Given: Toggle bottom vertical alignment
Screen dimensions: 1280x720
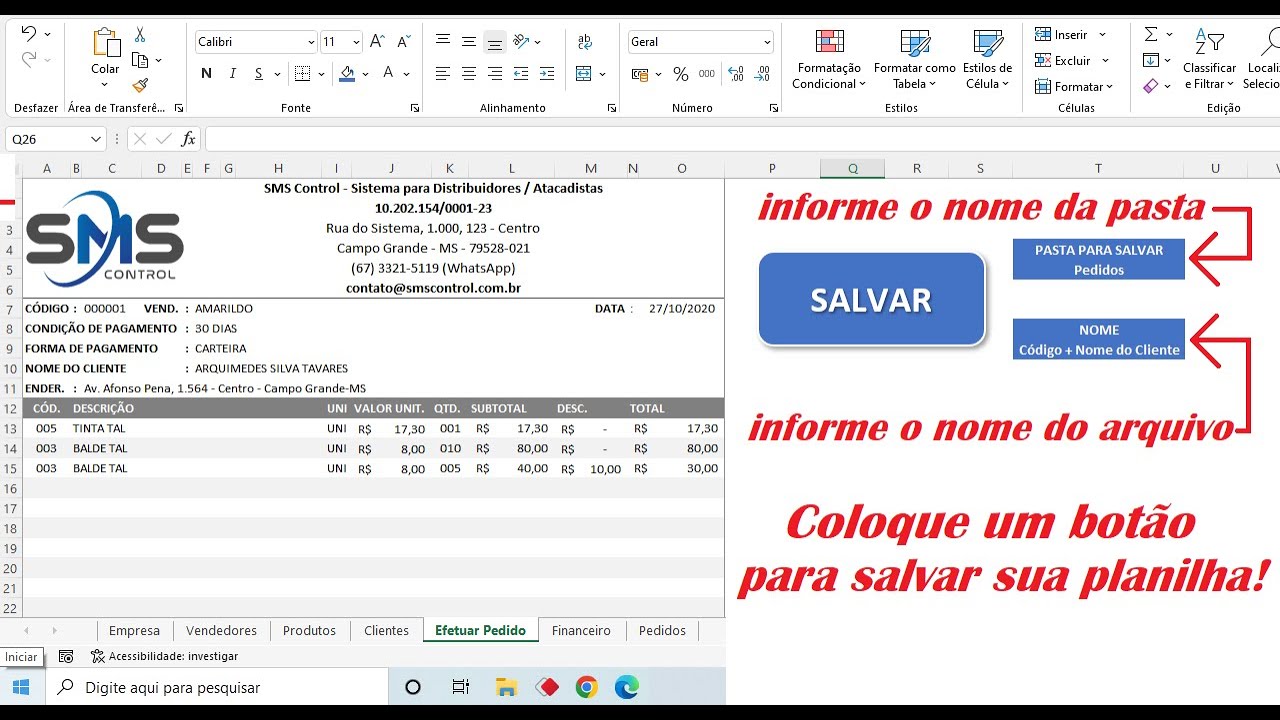Looking at the screenshot, I should 495,42.
